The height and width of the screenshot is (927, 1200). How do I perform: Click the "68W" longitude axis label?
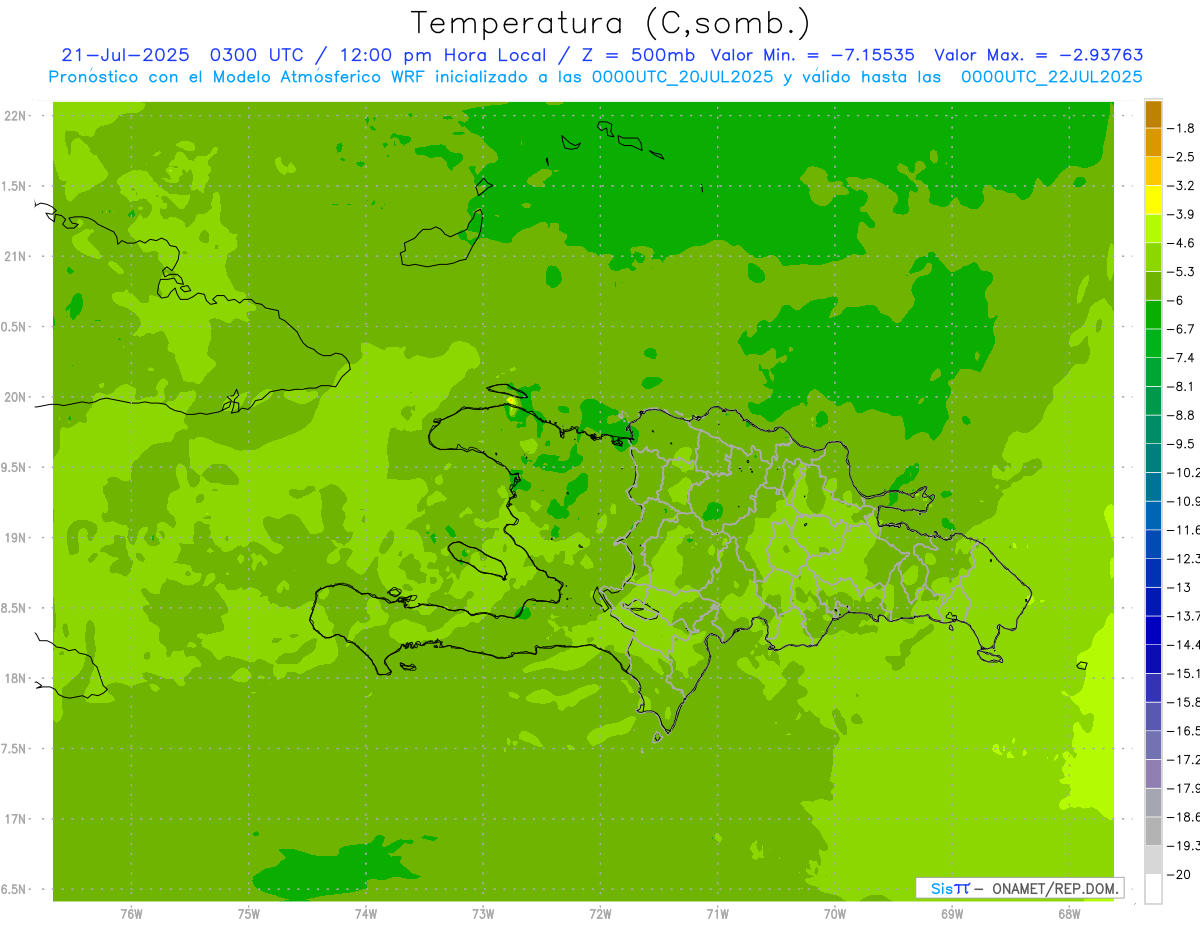1069,914
